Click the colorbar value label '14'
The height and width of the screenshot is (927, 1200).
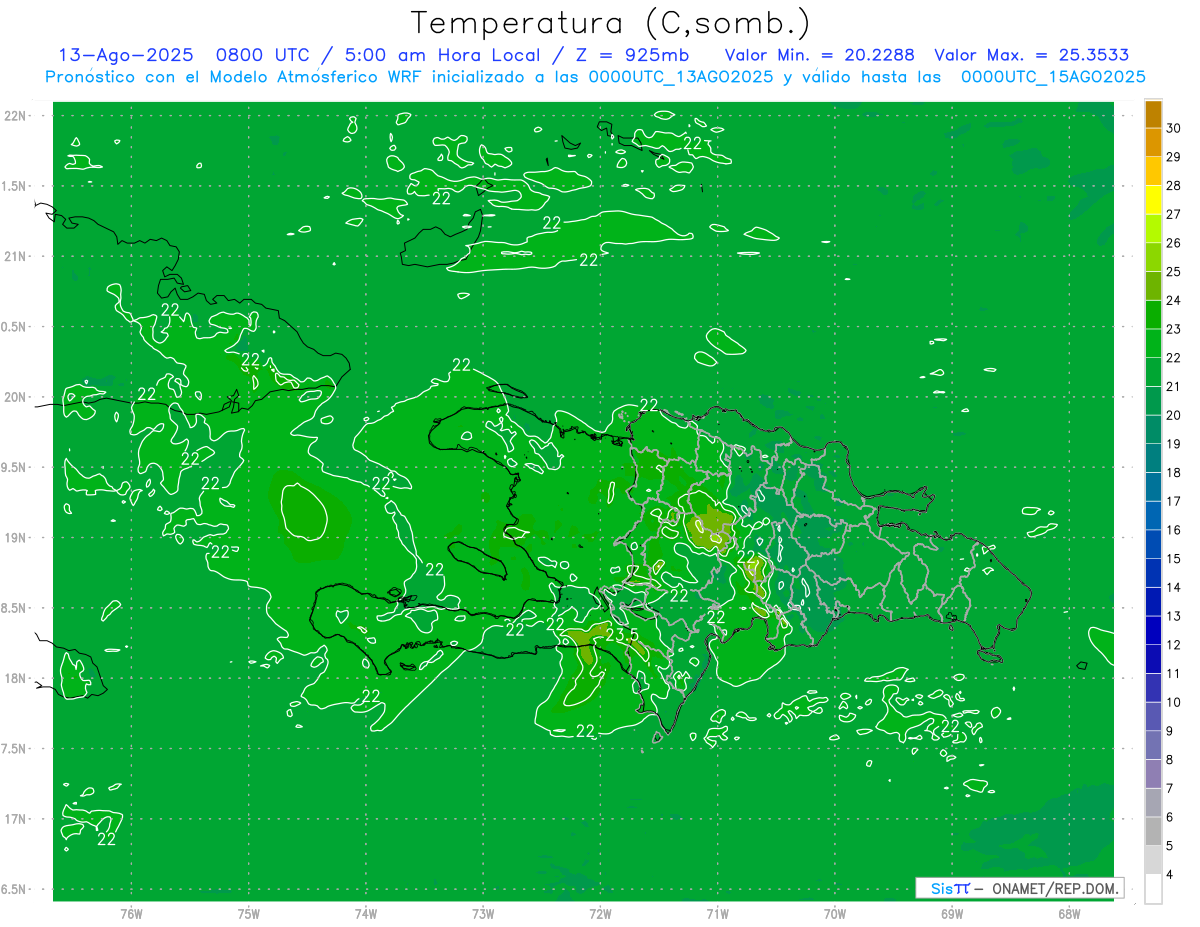click(x=1174, y=587)
